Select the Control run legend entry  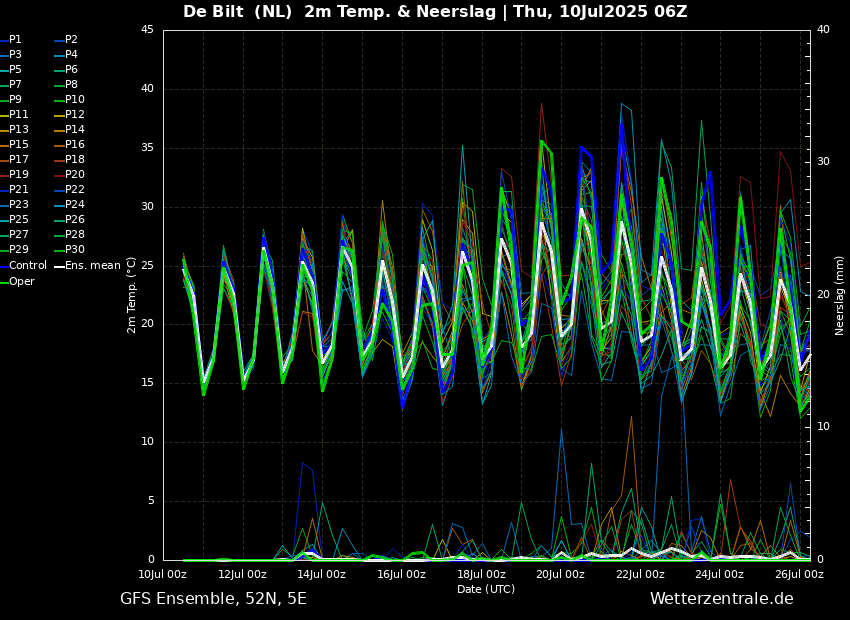click(x=28, y=266)
